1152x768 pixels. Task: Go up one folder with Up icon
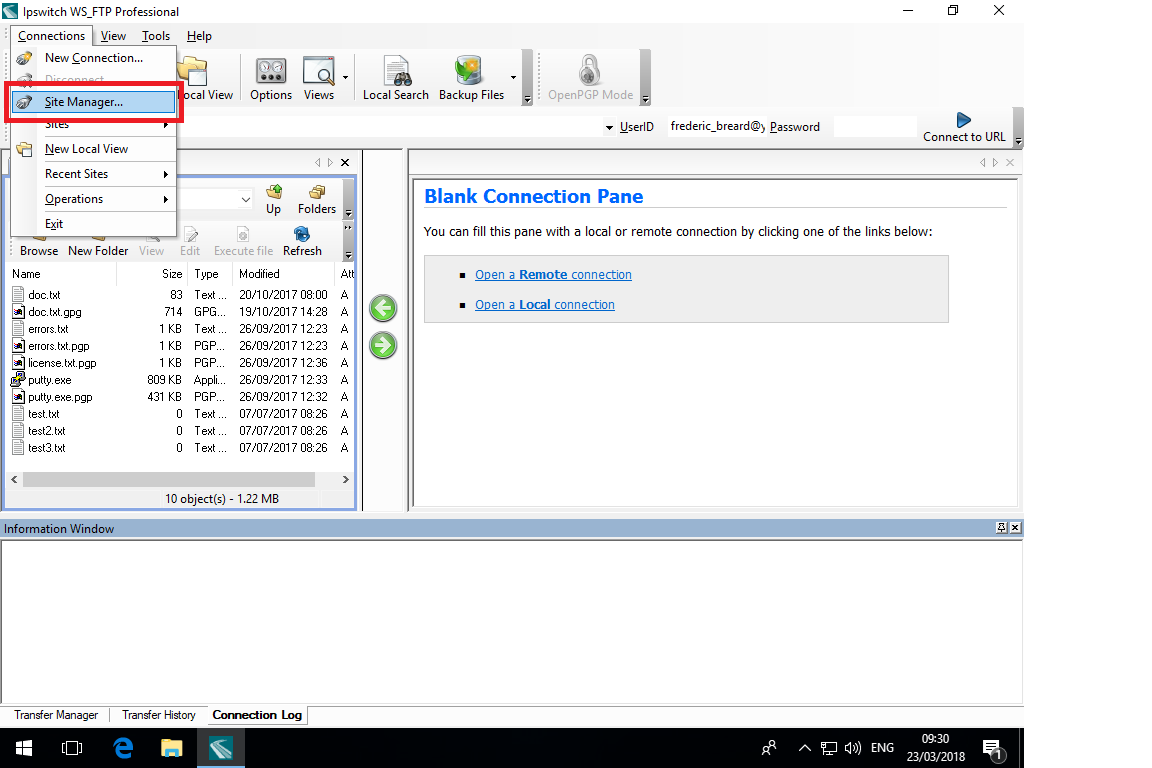click(x=273, y=199)
